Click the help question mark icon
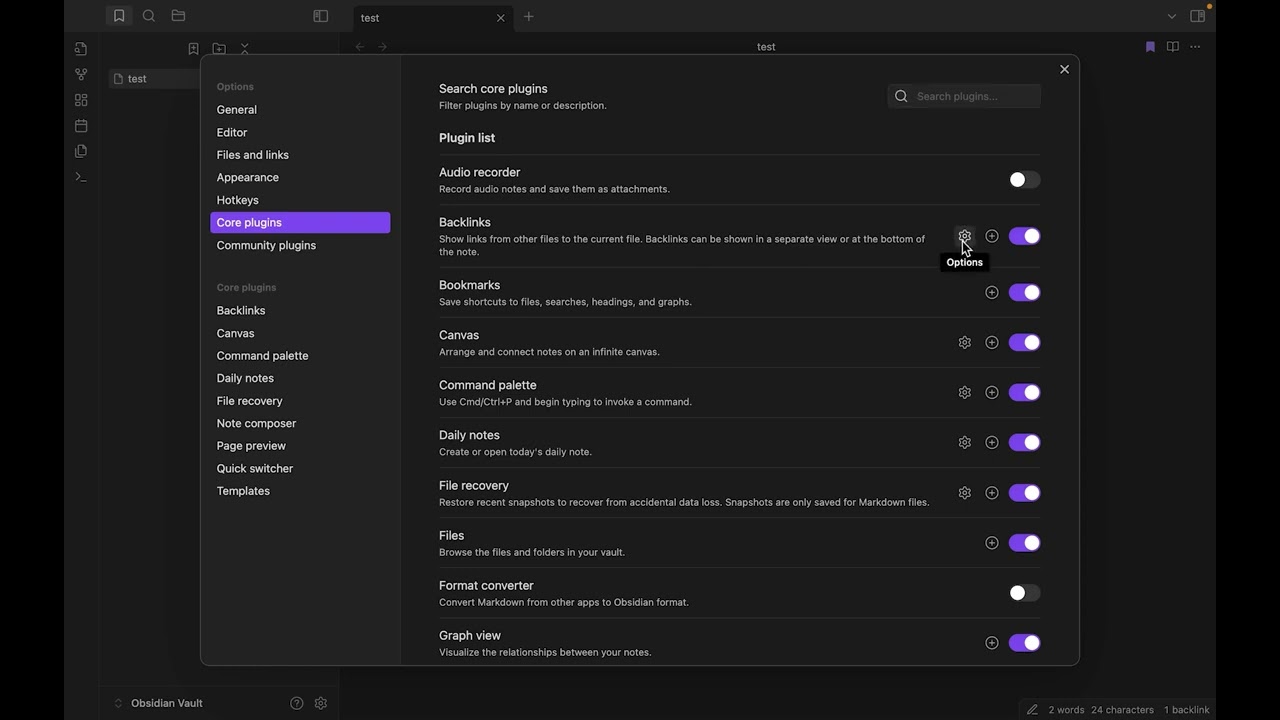 (296, 703)
